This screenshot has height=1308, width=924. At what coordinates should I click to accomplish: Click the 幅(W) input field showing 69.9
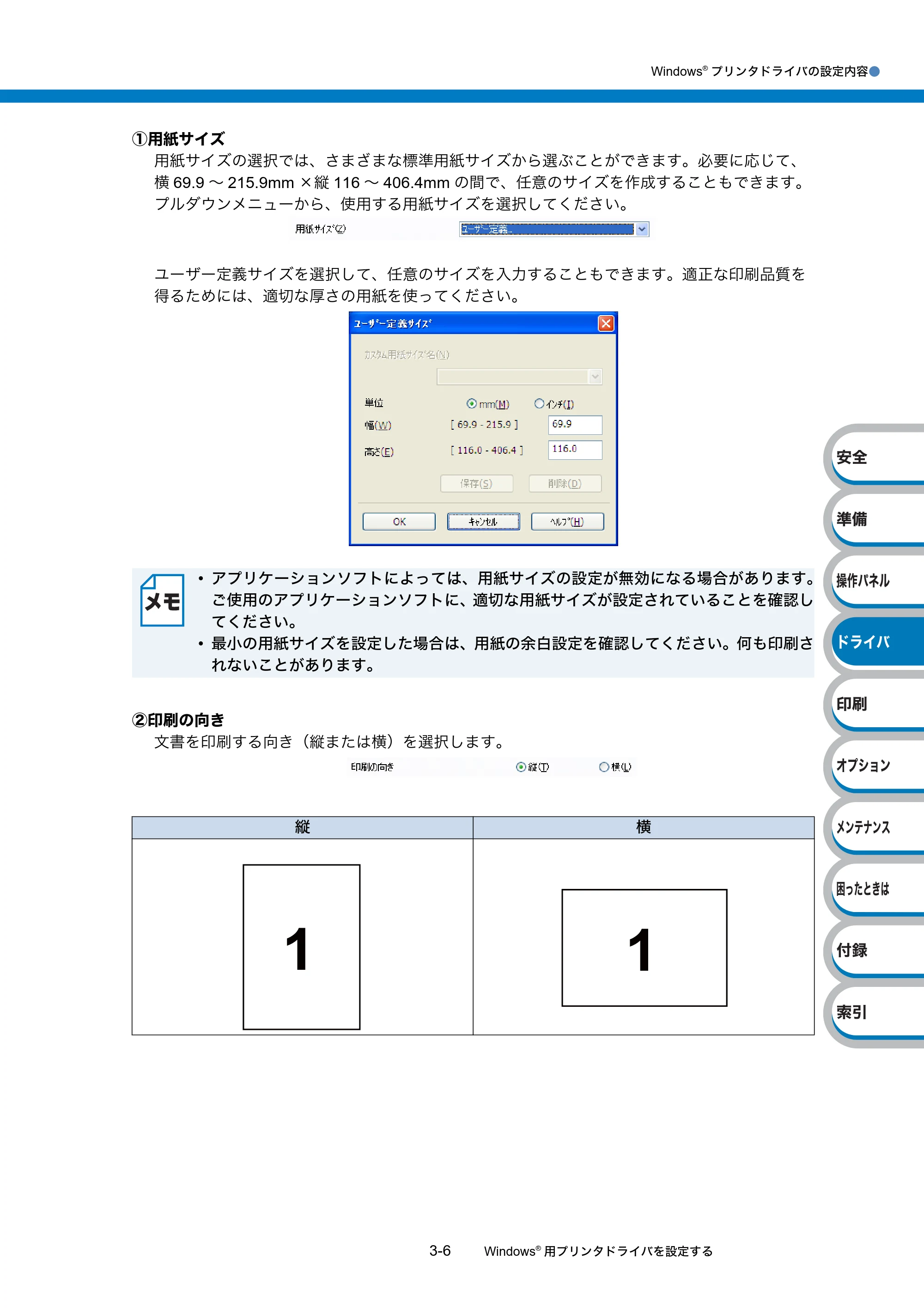pos(575,425)
